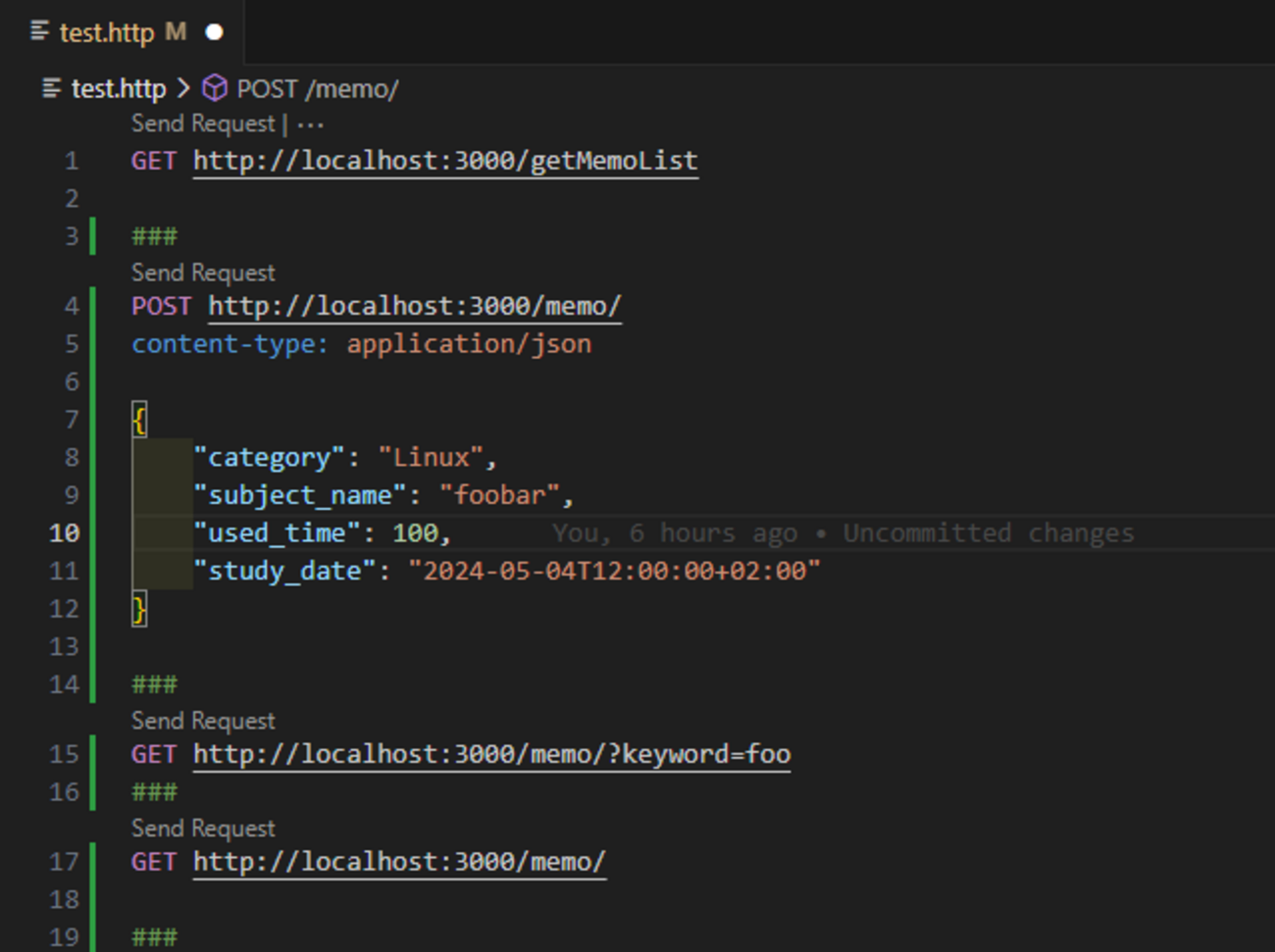Send the getMemoList GET request

click(203, 125)
